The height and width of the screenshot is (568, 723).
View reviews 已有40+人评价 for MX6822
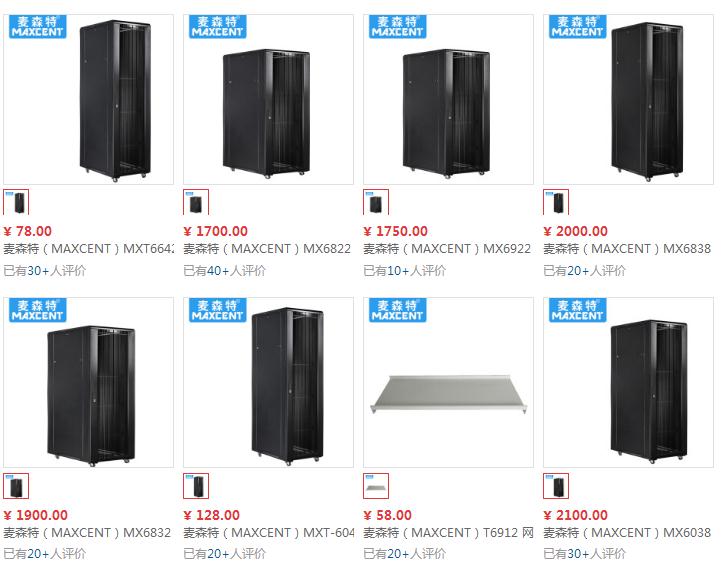point(225,271)
